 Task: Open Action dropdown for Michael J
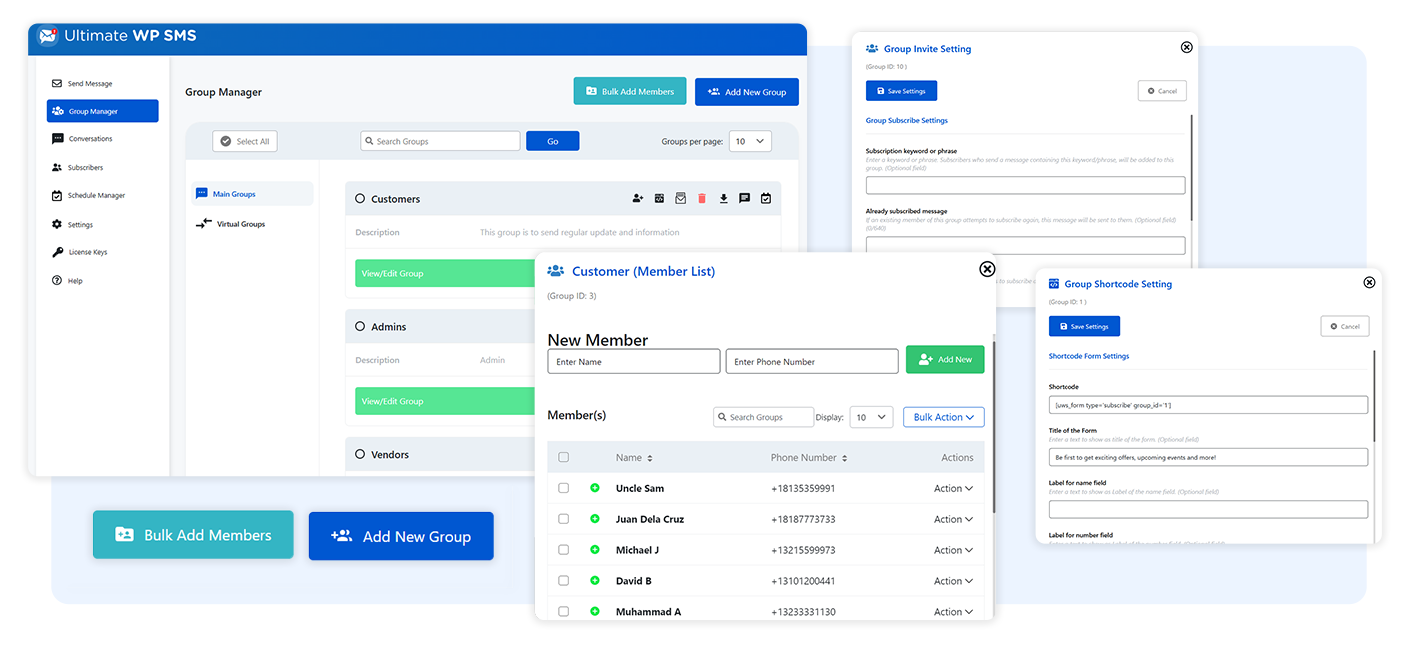[954, 550]
